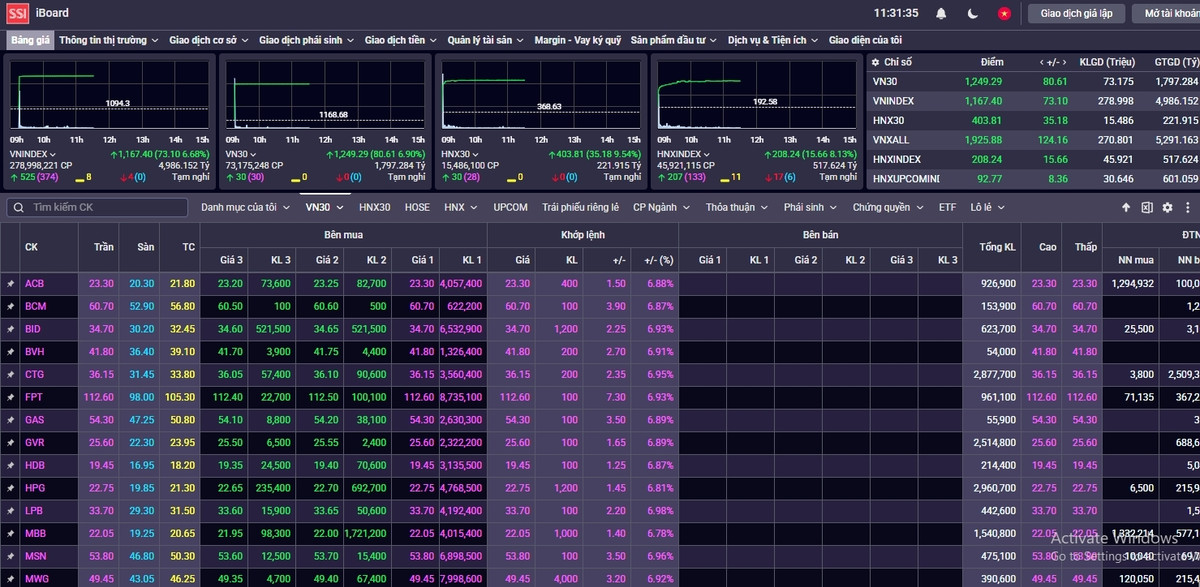Pin the ACB stock row
Image resolution: width=1200 pixels, height=587 pixels.
point(11,284)
